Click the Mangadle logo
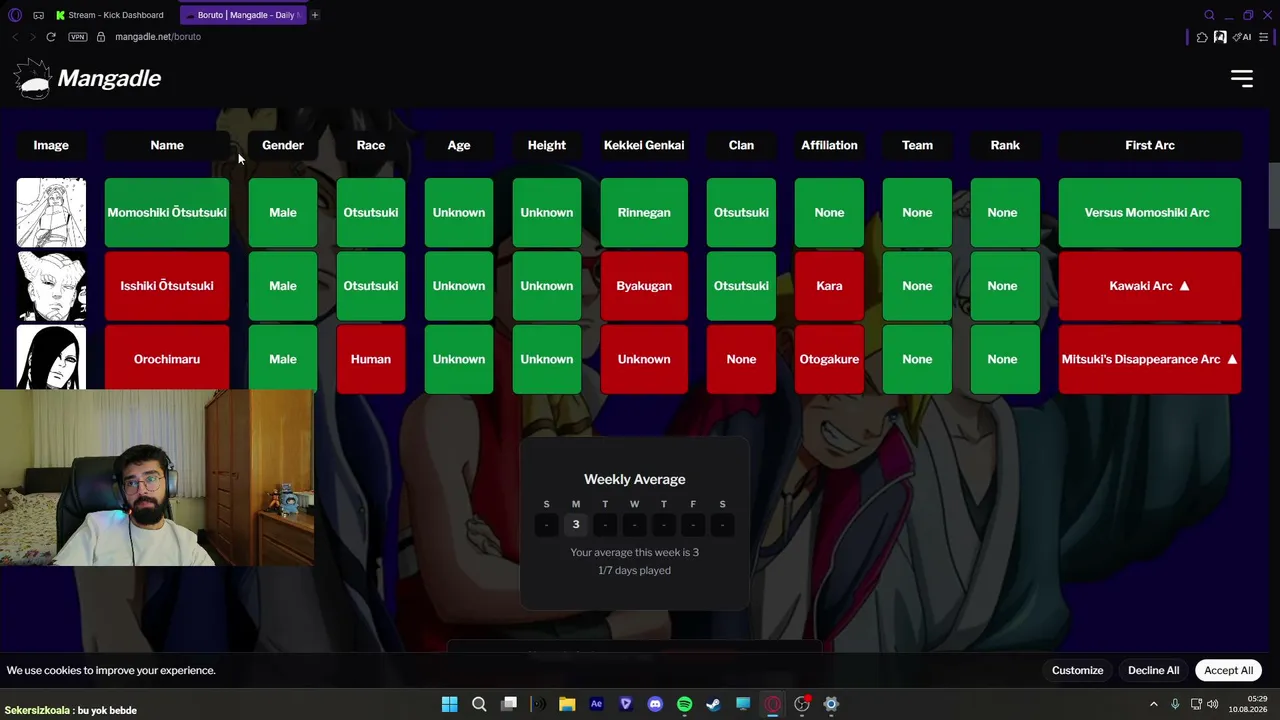 pyautogui.click(x=88, y=78)
